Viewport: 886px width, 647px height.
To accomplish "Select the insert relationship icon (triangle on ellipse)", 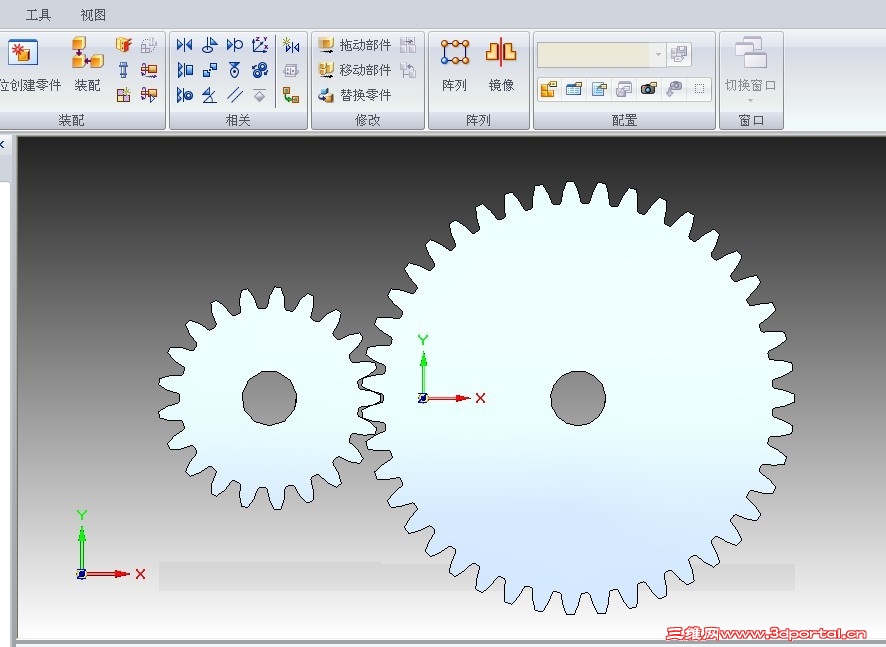I will [x=210, y=45].
